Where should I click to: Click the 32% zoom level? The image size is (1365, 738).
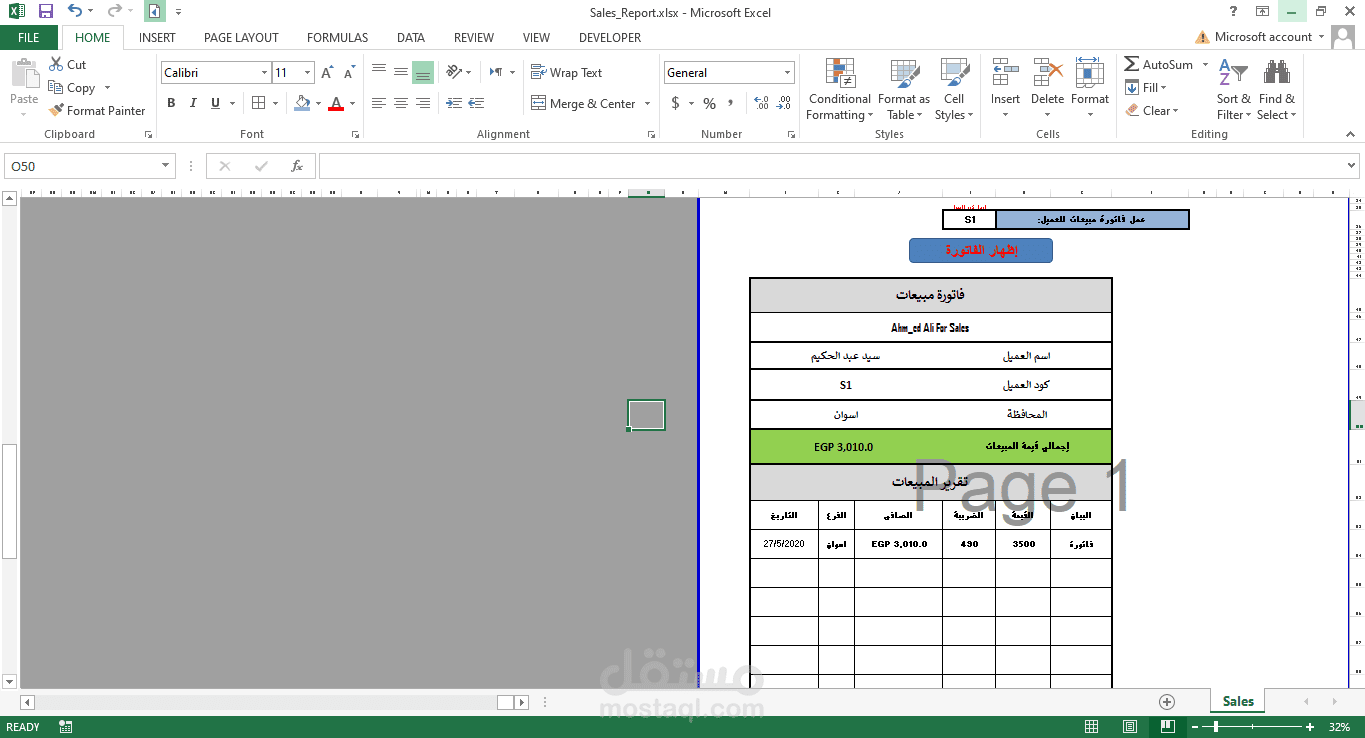1339,727
